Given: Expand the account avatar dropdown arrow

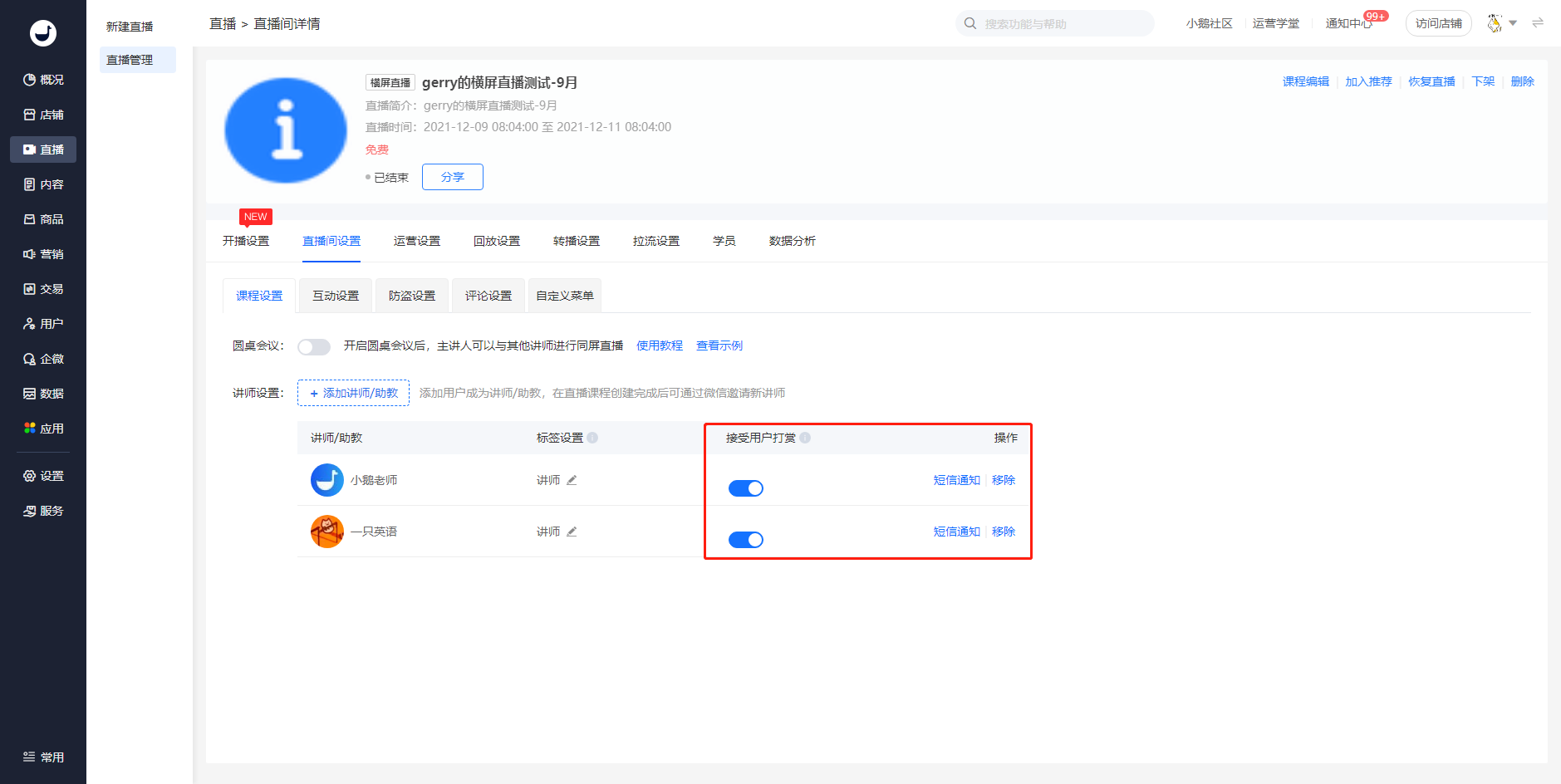Looking at the screenshot, I should pos(1513,23).
